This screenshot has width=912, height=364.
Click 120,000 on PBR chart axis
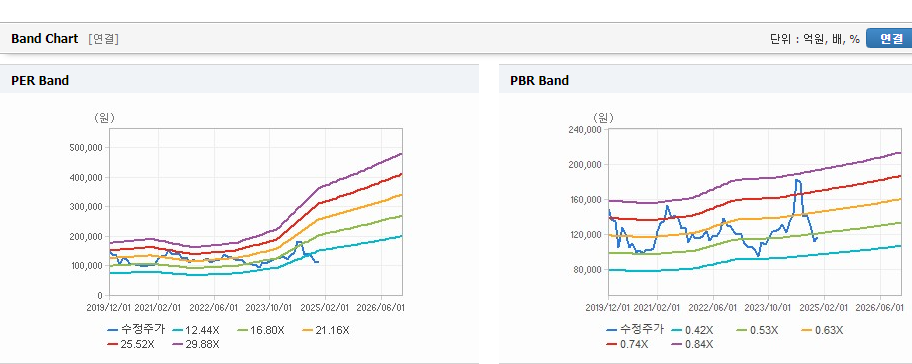coord(585,235)
